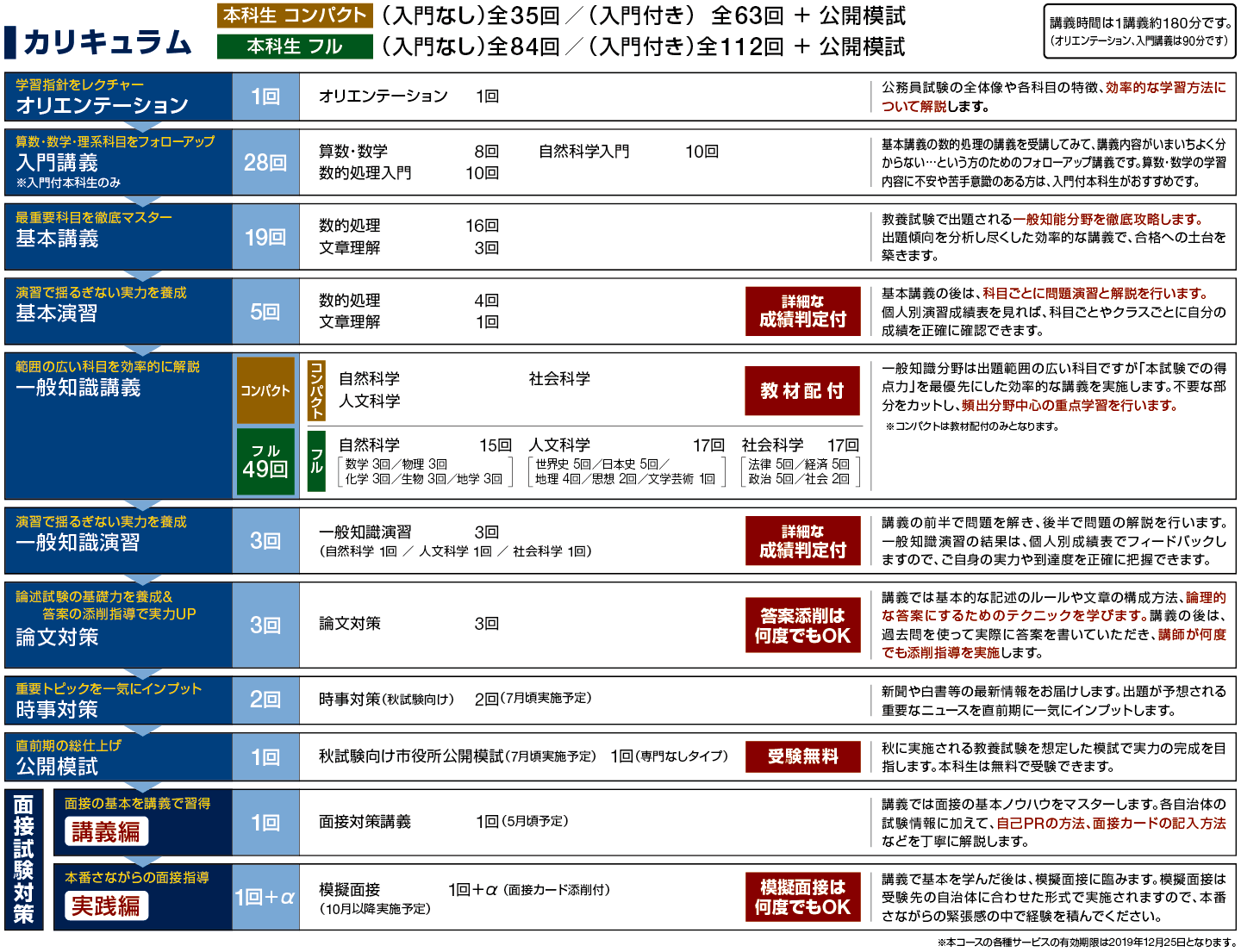
Task: Click the 28回 count box for 入門講義
Action: point(265,163)
